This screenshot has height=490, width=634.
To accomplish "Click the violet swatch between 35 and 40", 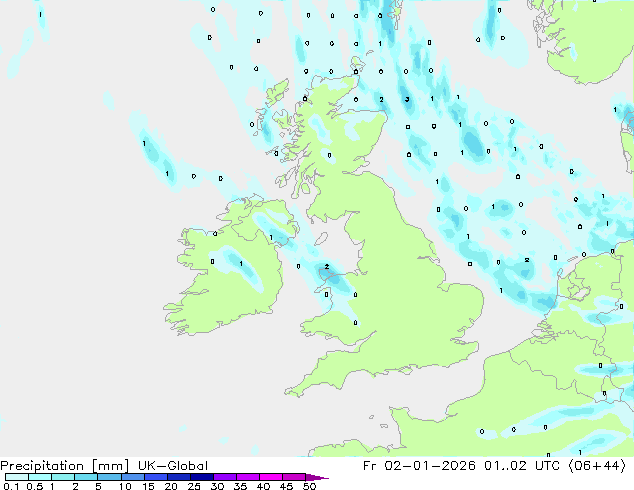I will click(247, 477).
